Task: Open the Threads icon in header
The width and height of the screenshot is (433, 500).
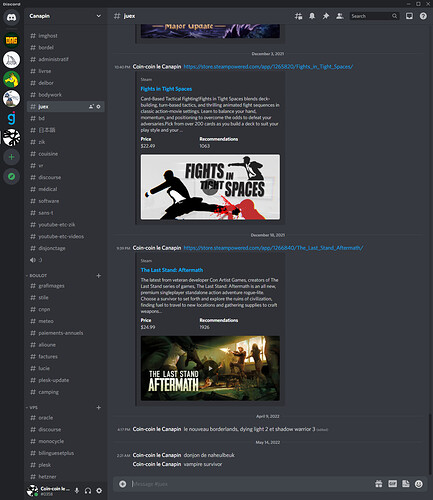Action: (x=298, y=16)
